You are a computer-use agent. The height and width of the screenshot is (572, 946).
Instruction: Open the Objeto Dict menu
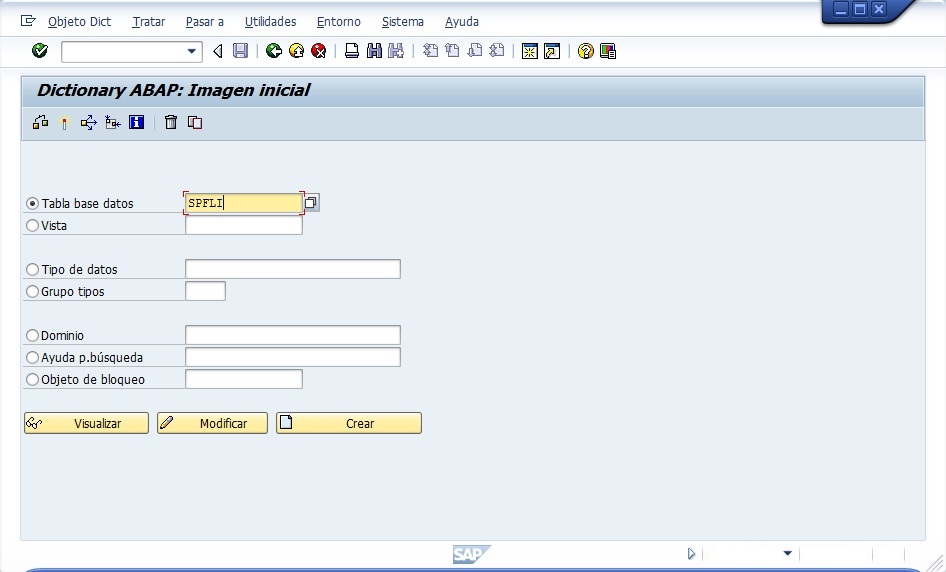(x=80, y=22)
